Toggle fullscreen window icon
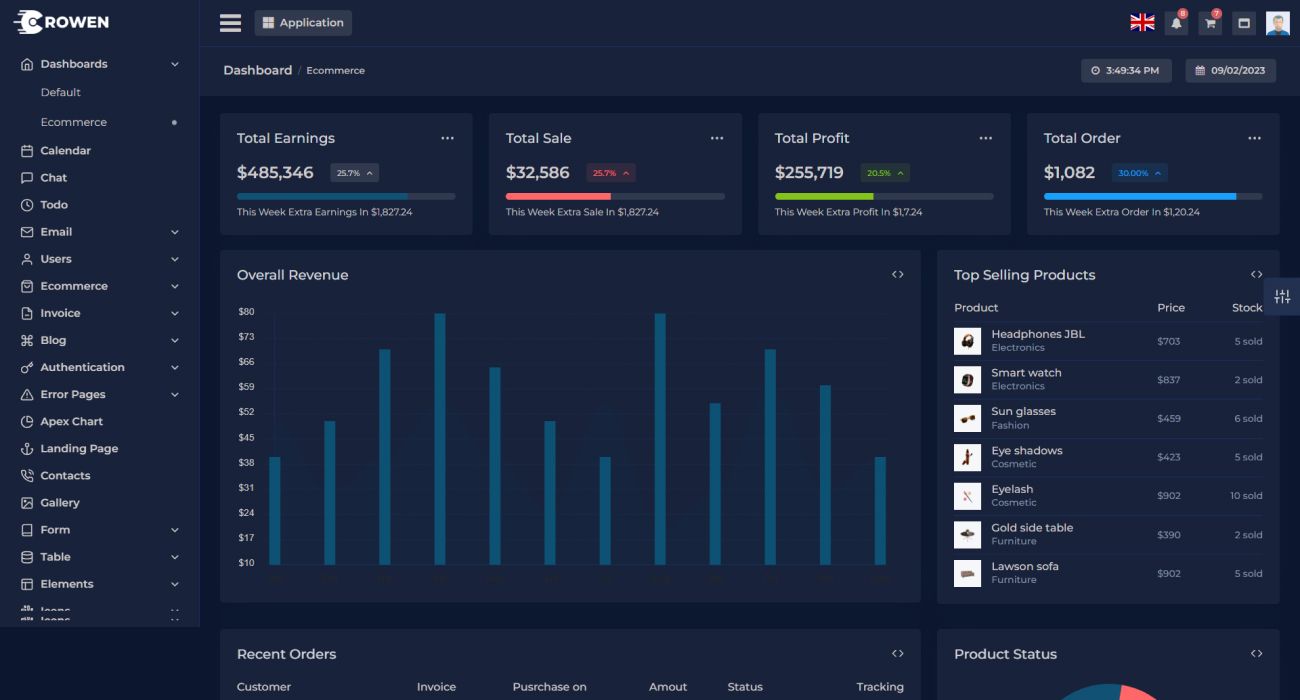 point(1244,23)
